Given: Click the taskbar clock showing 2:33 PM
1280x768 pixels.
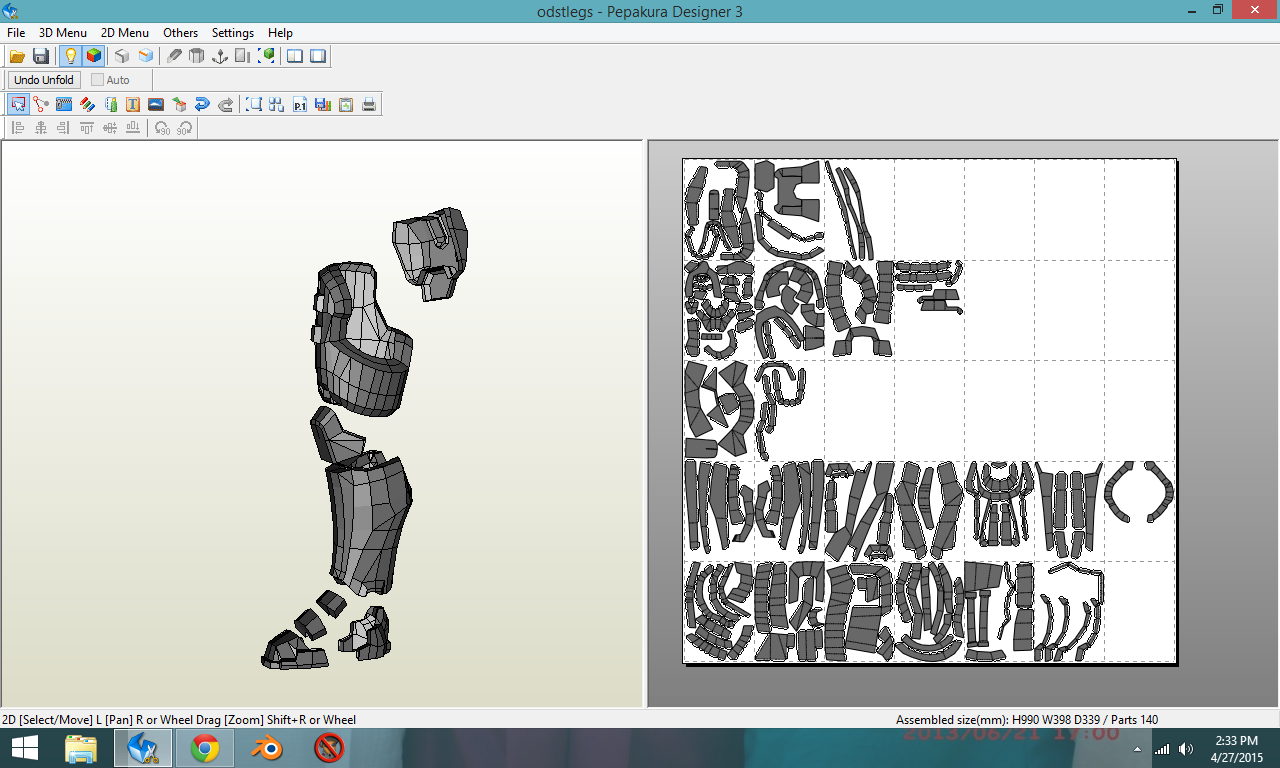Looking at the screenshot, I should [x=1237, y=748].
